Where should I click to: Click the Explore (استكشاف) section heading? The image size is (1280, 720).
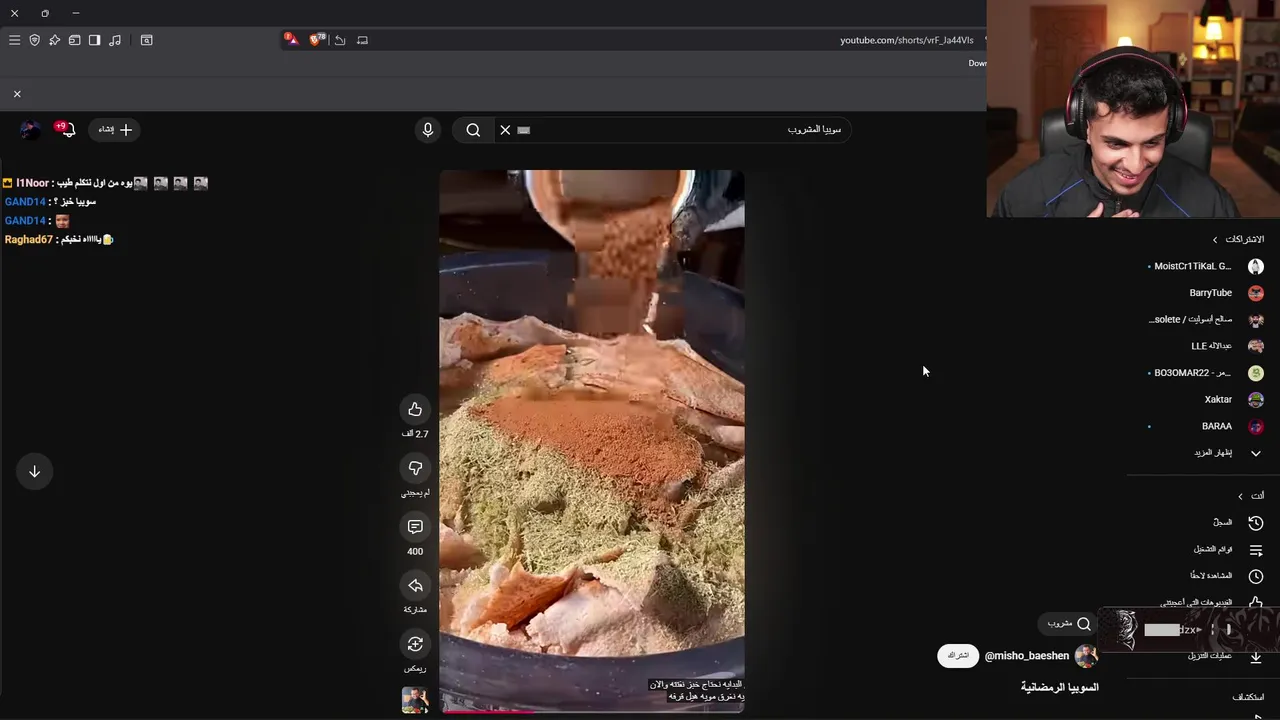1248,697
